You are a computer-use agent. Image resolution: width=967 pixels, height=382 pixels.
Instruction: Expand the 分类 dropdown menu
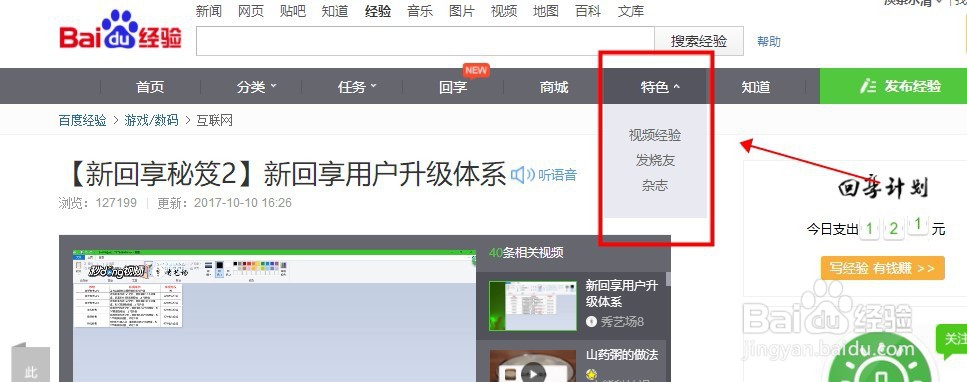tap(257, 87)
